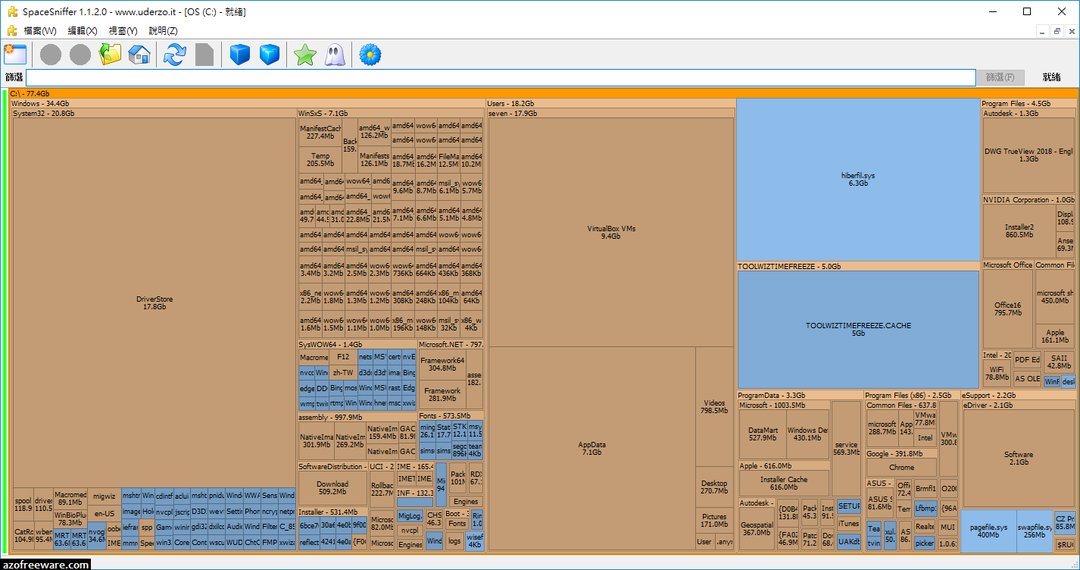Go up one folder level icon
The width and height of the screenshot is (1080, 570).
tap(110, 54)
